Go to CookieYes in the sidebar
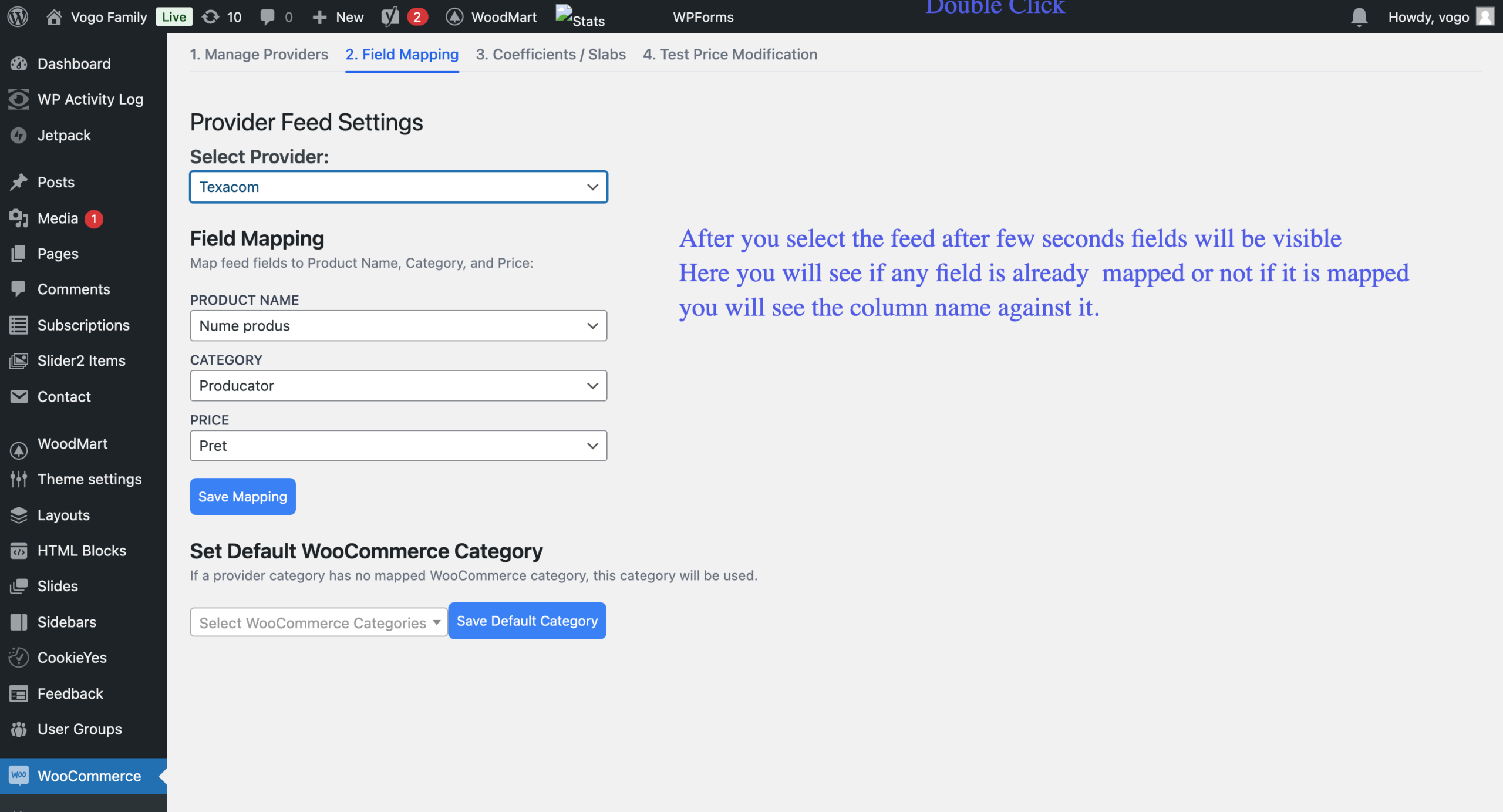The height and width of the screenshot is (812, 1503). click(x=72, y=658)
